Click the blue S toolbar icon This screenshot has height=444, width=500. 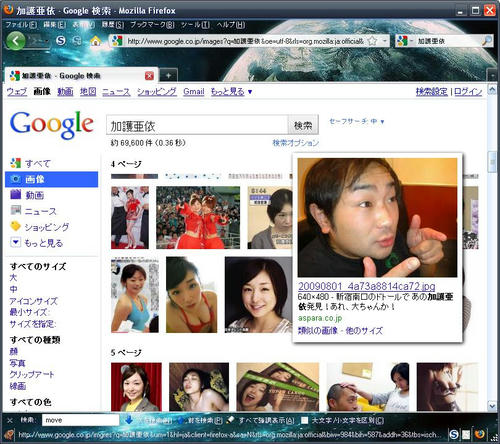pos(61,41)
